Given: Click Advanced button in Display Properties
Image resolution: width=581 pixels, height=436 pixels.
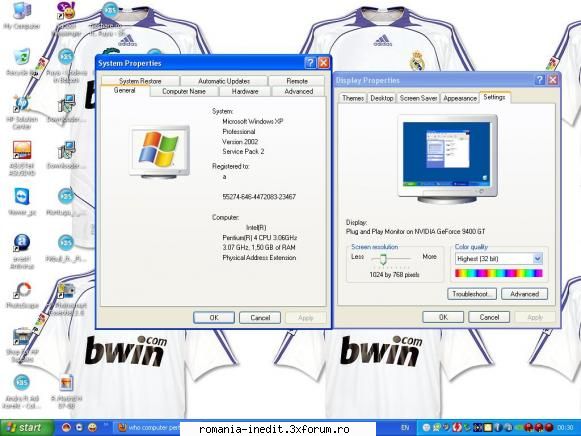Looking at the screenshot, I should (524, 294).
